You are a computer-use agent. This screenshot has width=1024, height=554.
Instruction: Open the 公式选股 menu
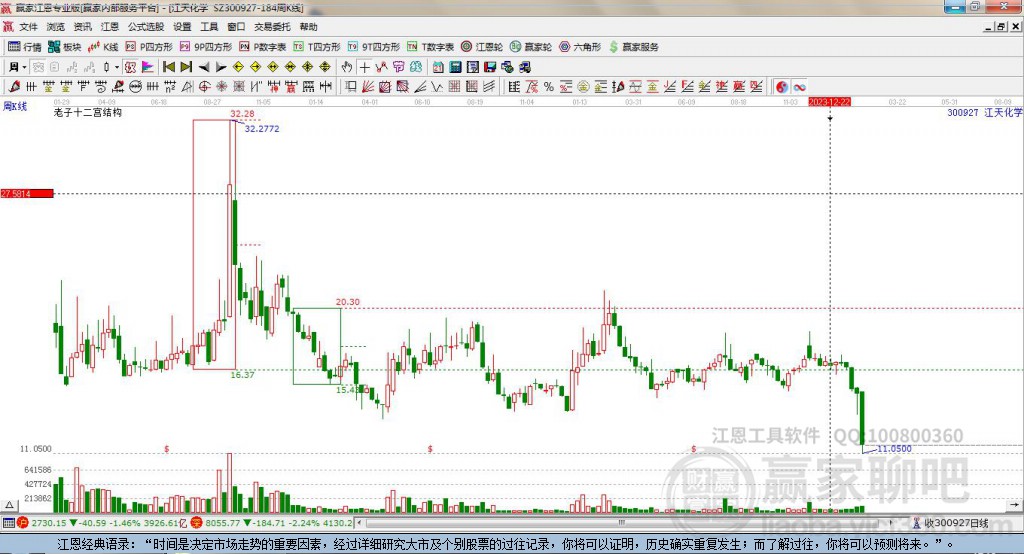click(x=146, y=27)
